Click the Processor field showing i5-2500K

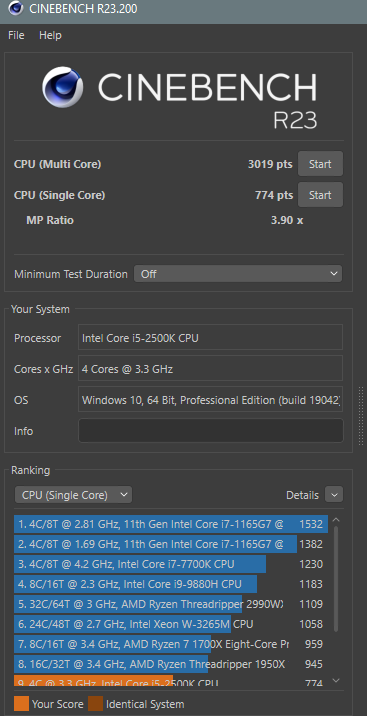[210, 338]
